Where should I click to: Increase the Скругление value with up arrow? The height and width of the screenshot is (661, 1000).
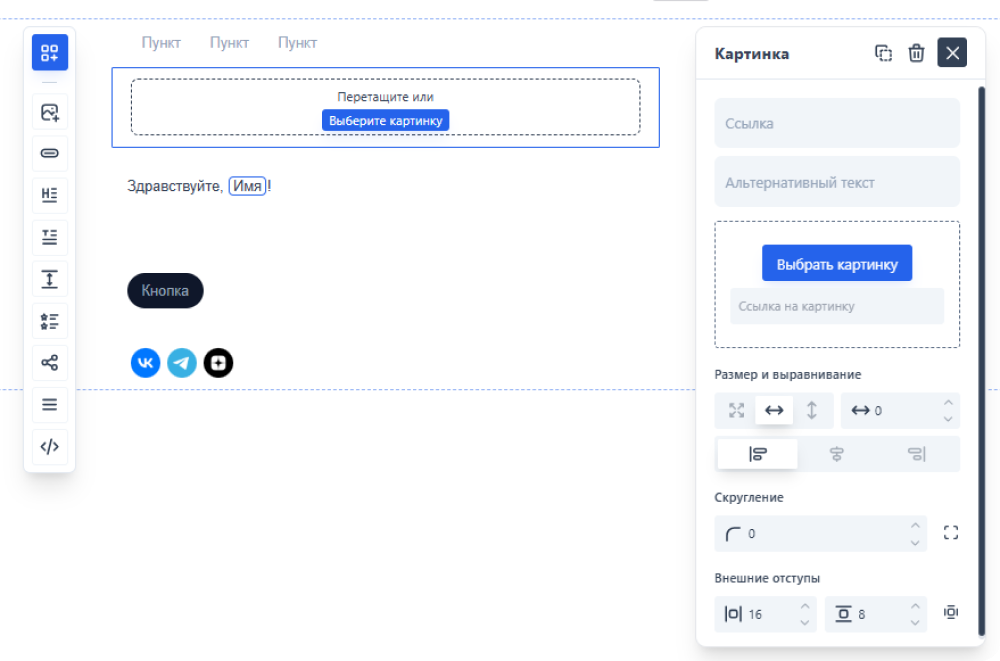point(914,525)
